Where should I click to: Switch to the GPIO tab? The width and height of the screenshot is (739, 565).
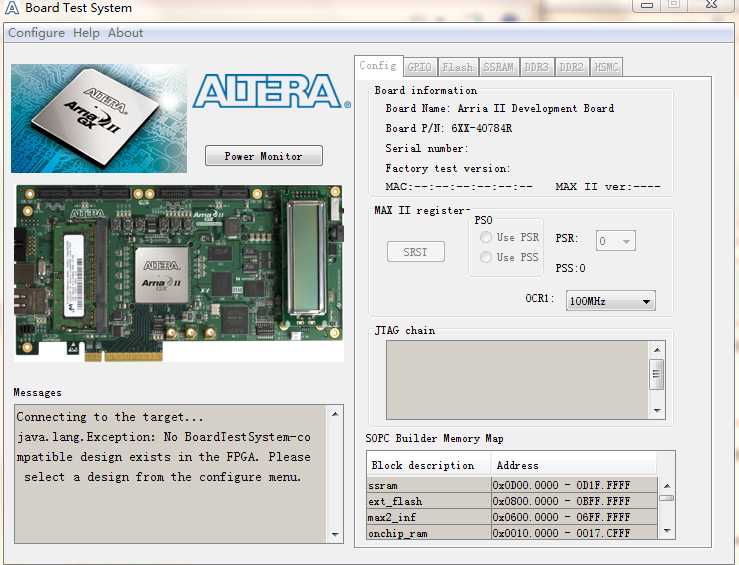click(419, 67)
